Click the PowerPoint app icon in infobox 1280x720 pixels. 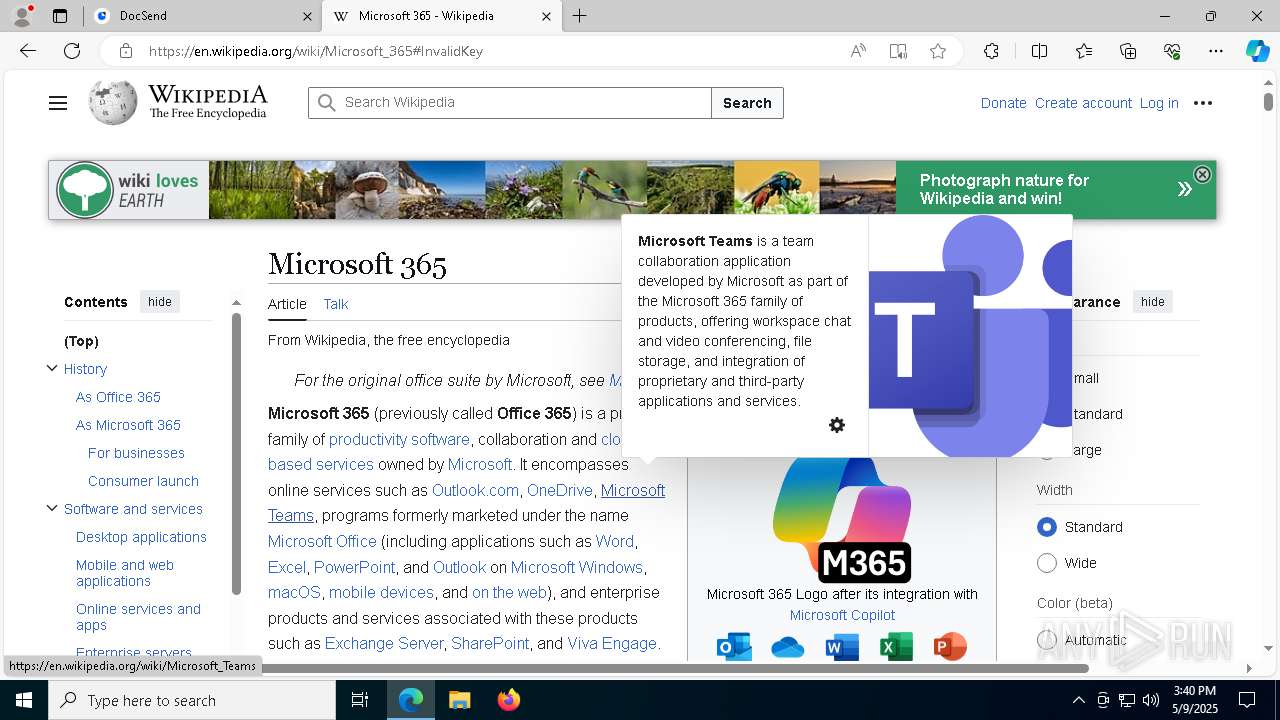(x=950, y=647)
